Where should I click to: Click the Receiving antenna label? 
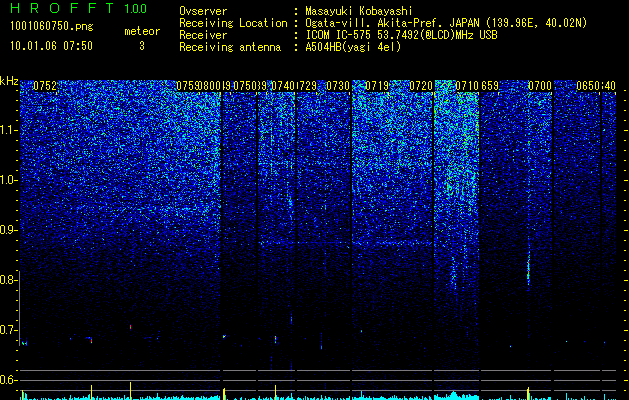230,47
